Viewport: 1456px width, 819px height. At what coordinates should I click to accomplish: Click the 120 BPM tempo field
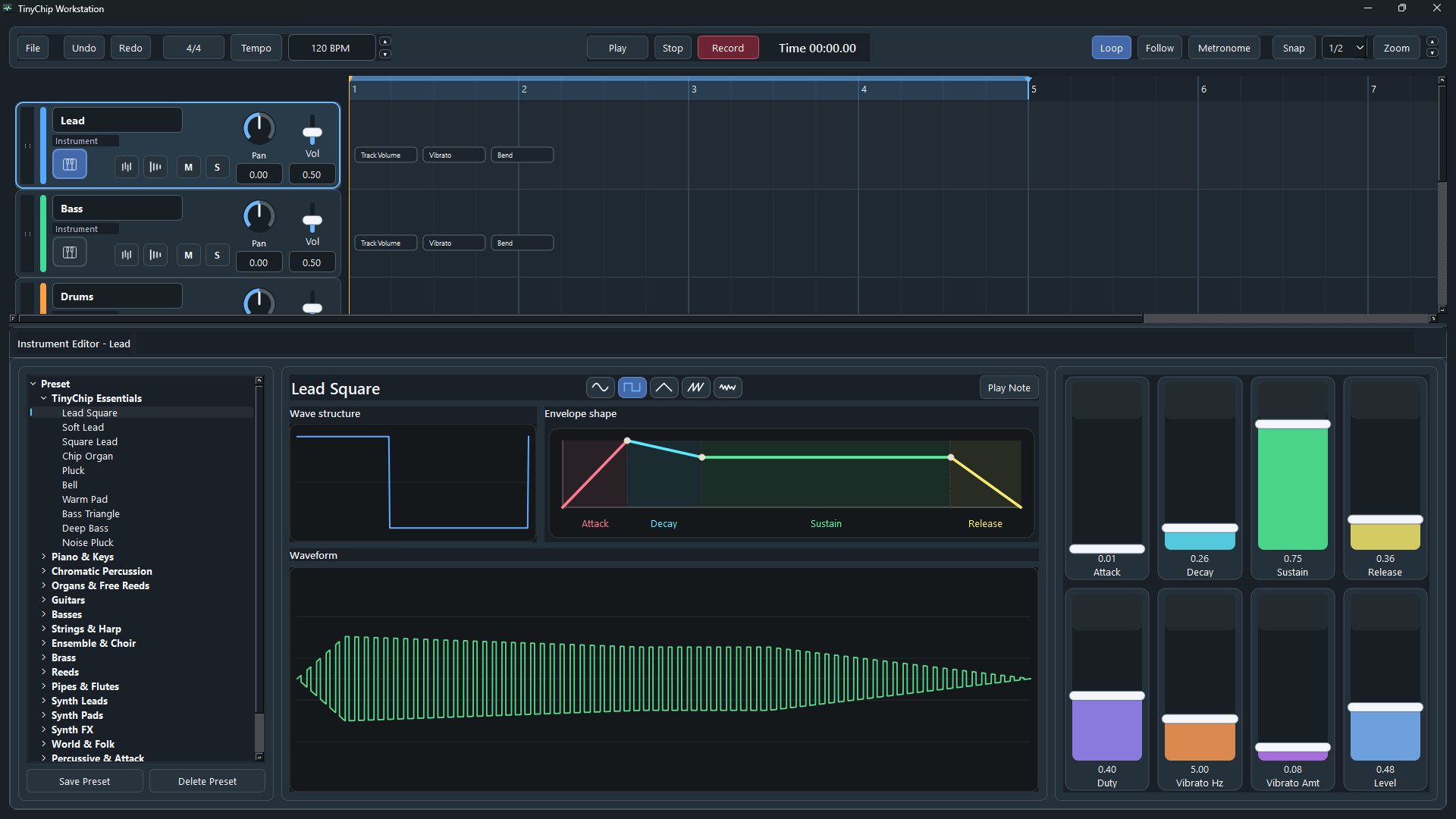click(331, 48)
